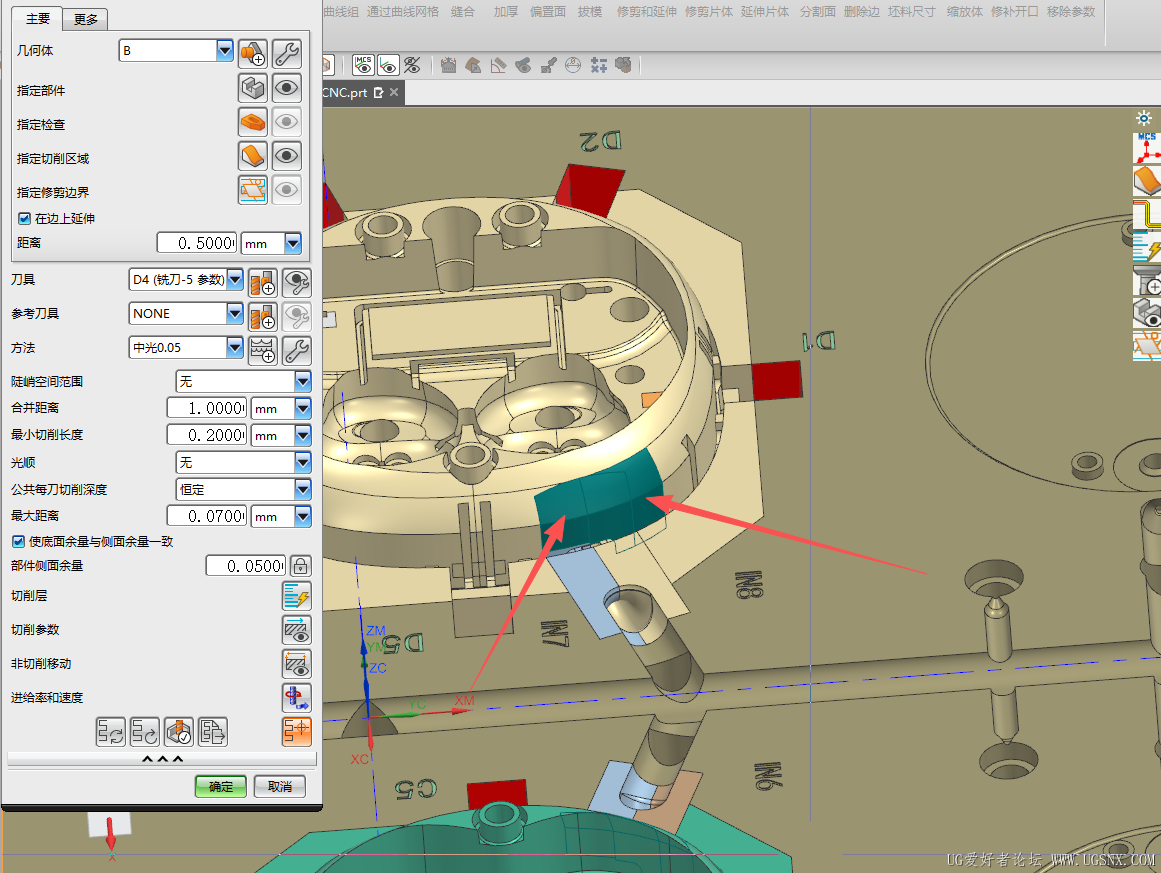Image resolution: width=1161 pixels, height=873 pixels.
Task: Click the MCS icon in right sidebar
Action: [x=1147, y=148]
